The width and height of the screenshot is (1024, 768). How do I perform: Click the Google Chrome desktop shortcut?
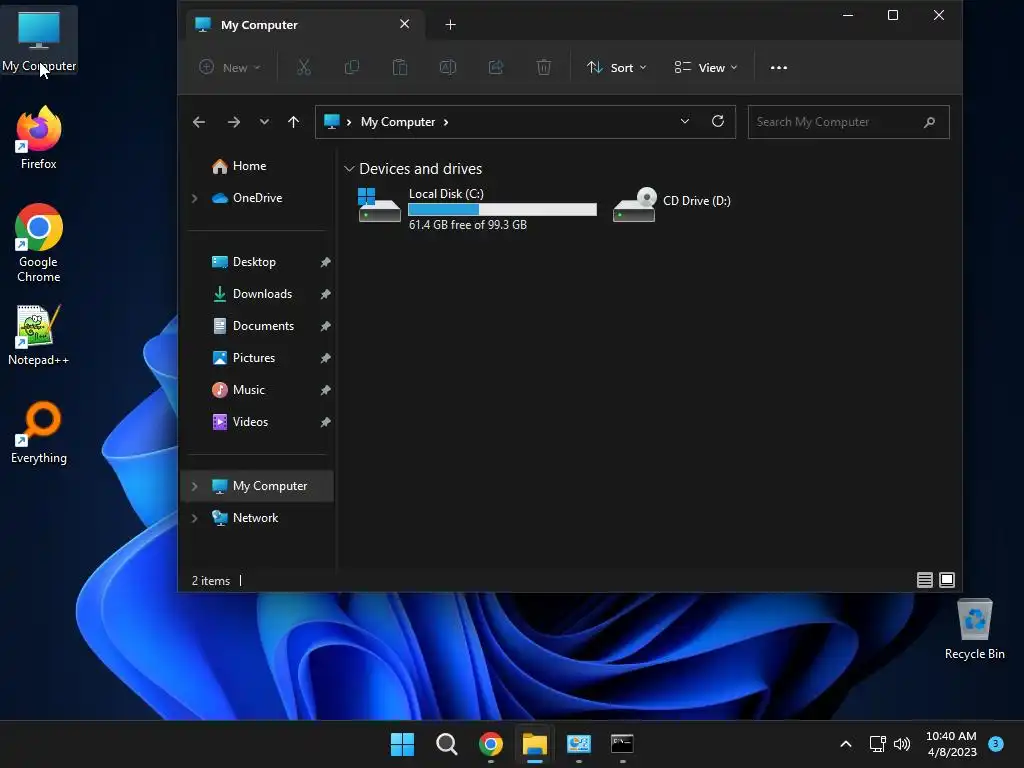(x=39, y=243)
